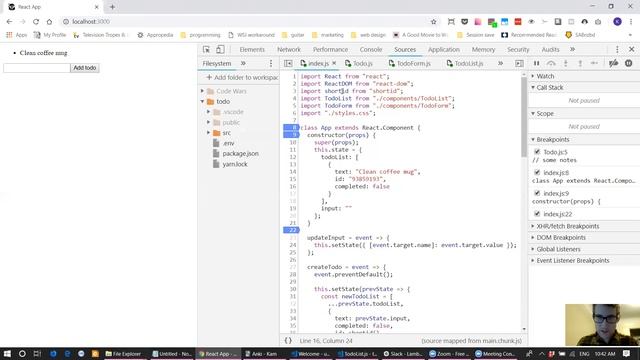Click Add folder to workspace
The width and height of the screenshot is (640, 360).
242,77
